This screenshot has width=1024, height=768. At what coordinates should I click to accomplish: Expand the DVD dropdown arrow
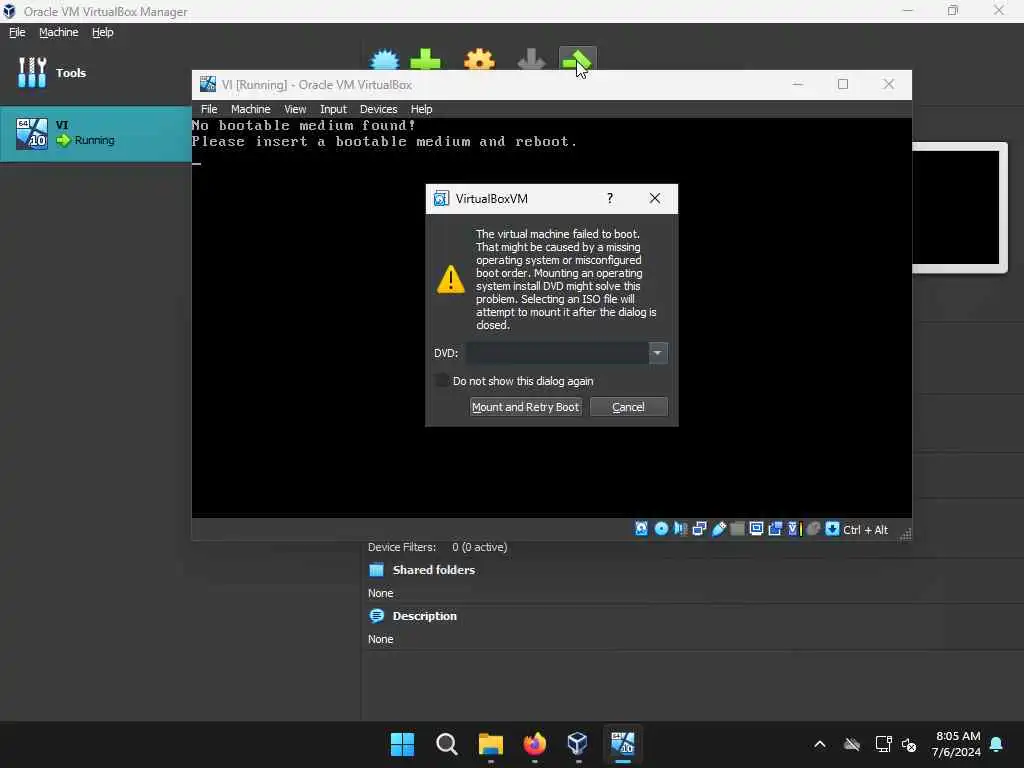(658, 353)
